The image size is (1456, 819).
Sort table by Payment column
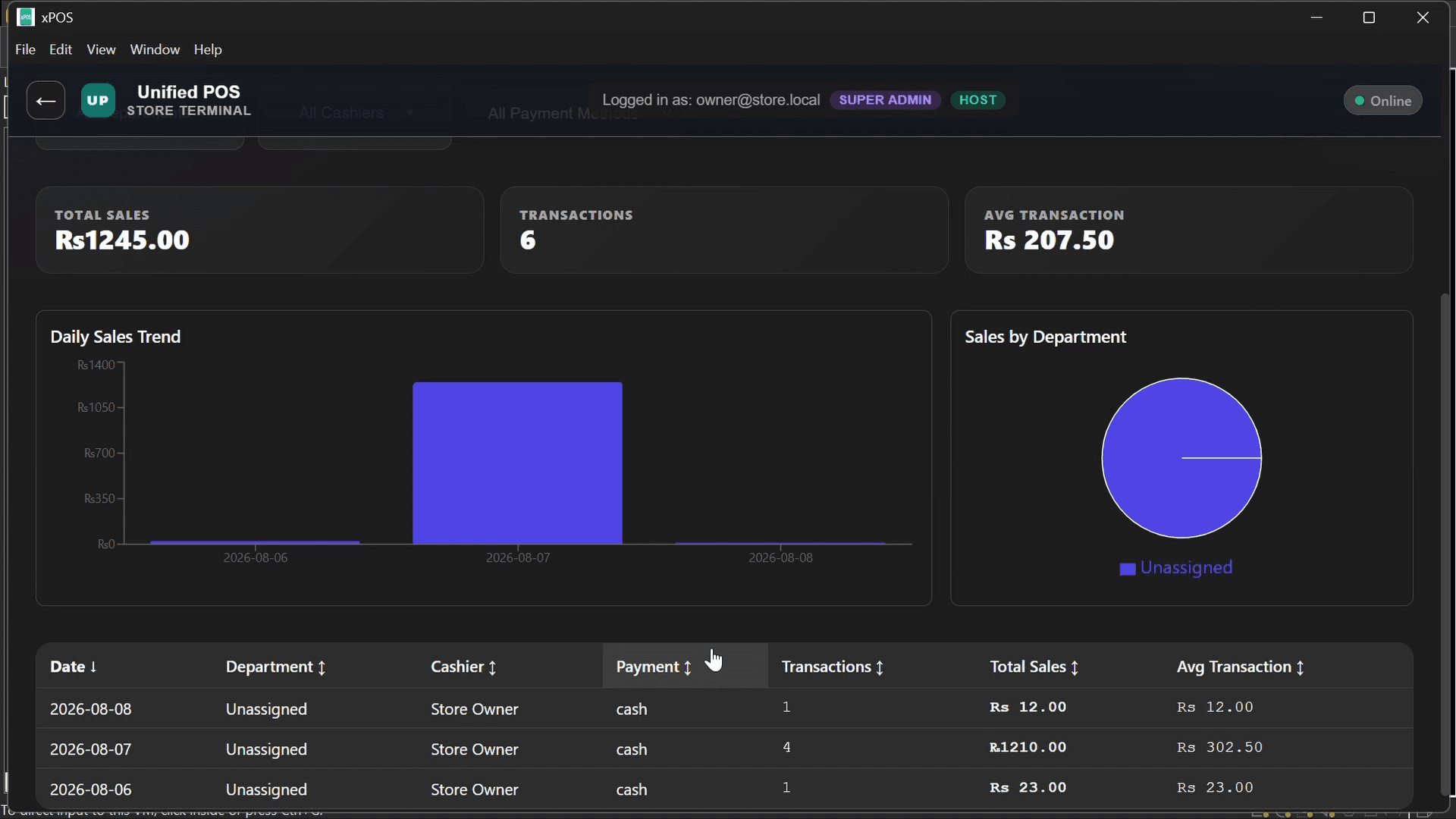654,667
